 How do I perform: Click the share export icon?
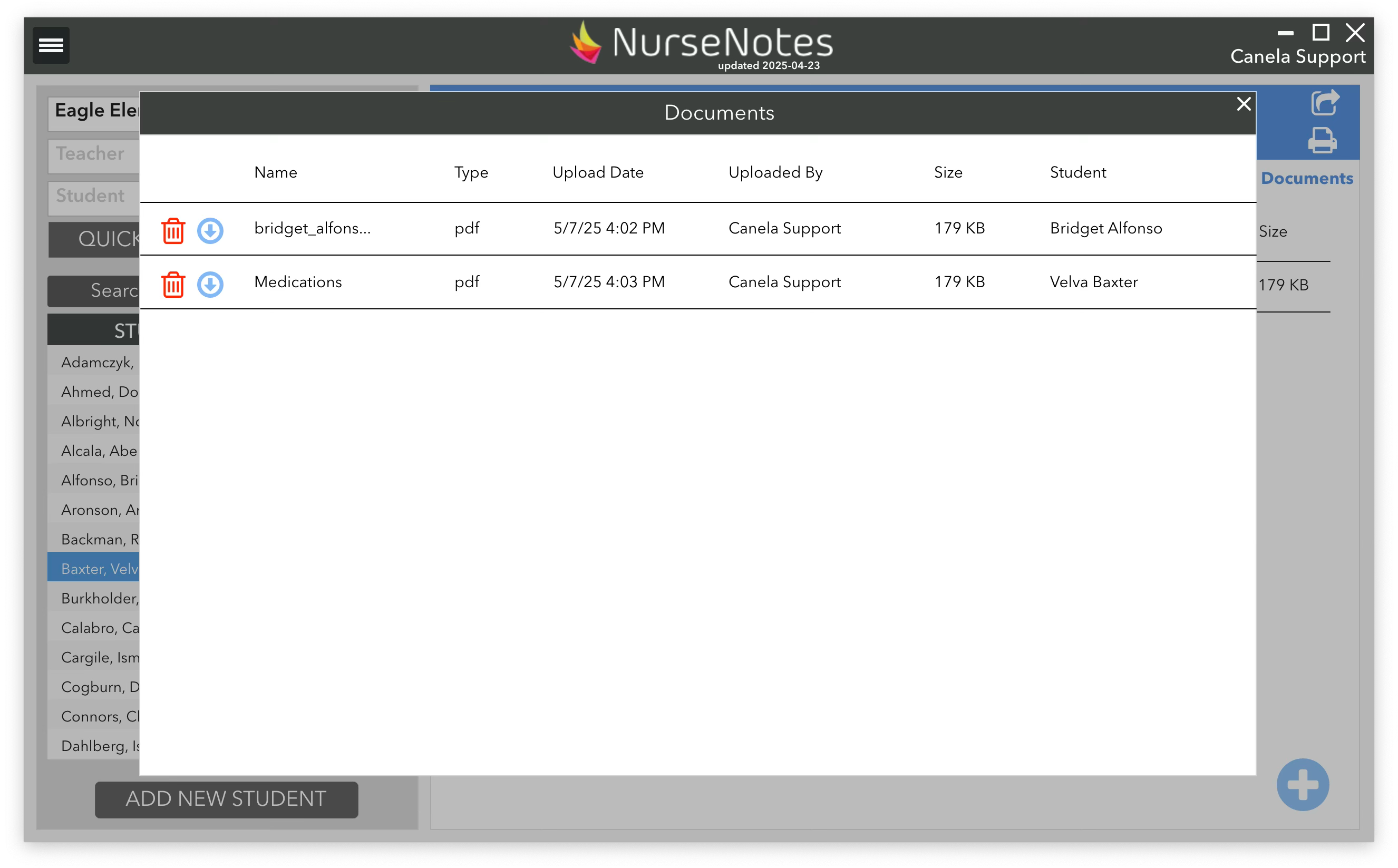pos(1325,103)
